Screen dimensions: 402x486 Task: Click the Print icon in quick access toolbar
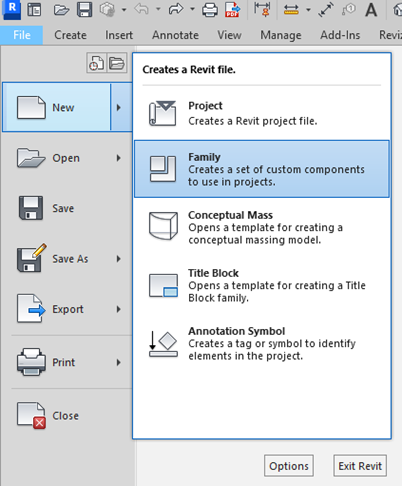[210, 10]
